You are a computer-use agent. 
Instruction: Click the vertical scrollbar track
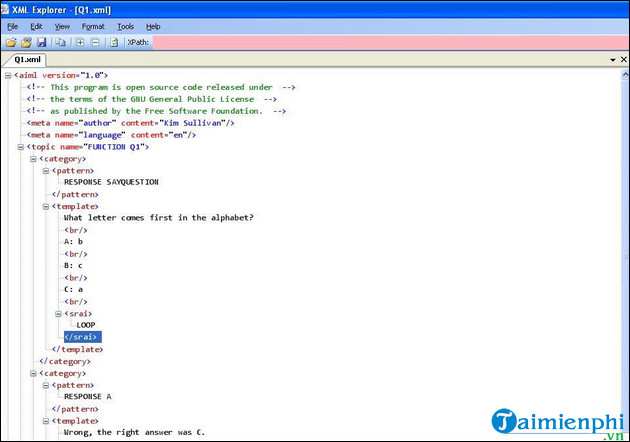coord(625,257)
